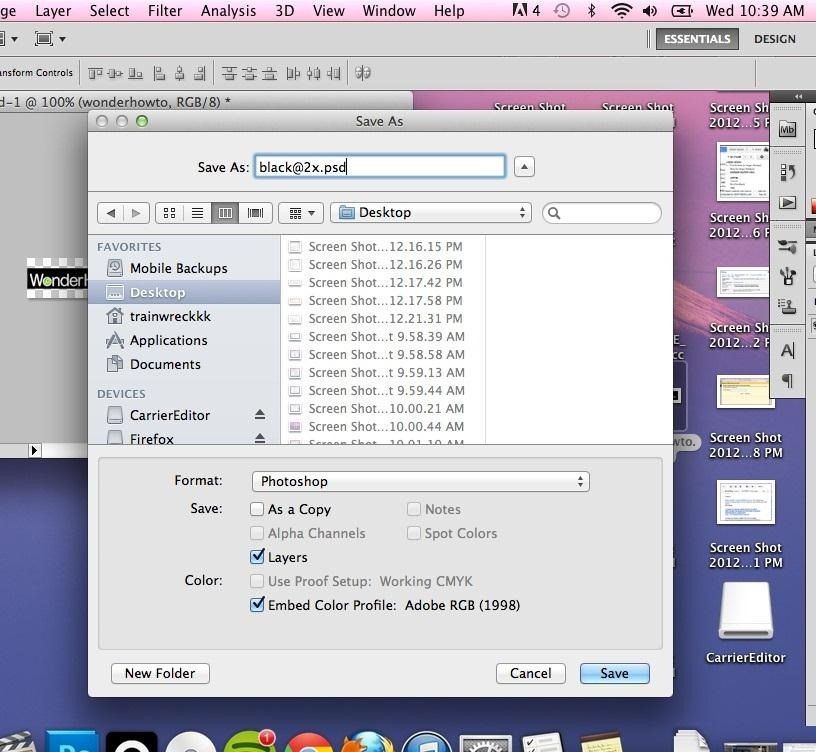Open the Mini Bridge panel icon
Image resolution: width=816 pixels, height=752 pixels.
click(x=788, y=129)
